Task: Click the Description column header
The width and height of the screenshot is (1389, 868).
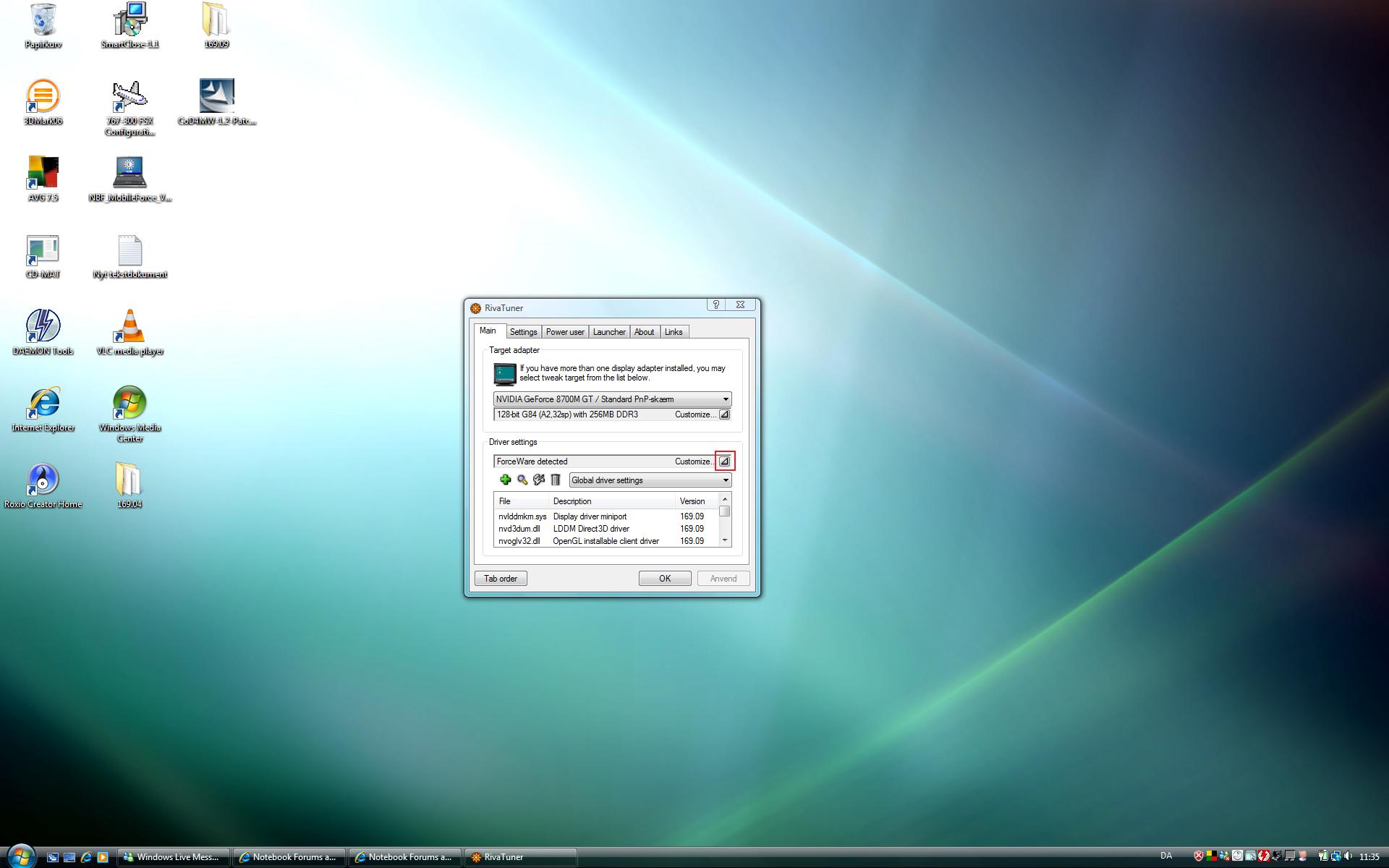Action: 611,501
